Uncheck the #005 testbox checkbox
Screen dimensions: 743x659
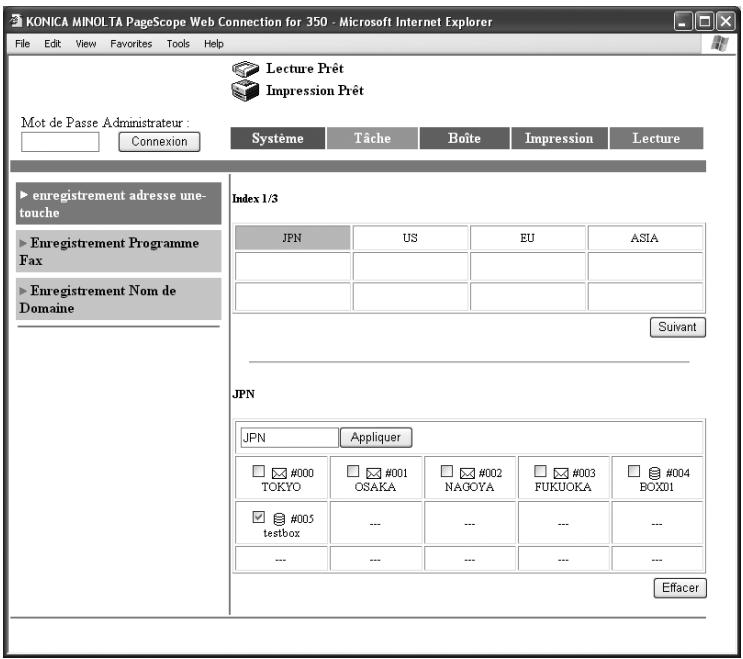click(259, 517)
